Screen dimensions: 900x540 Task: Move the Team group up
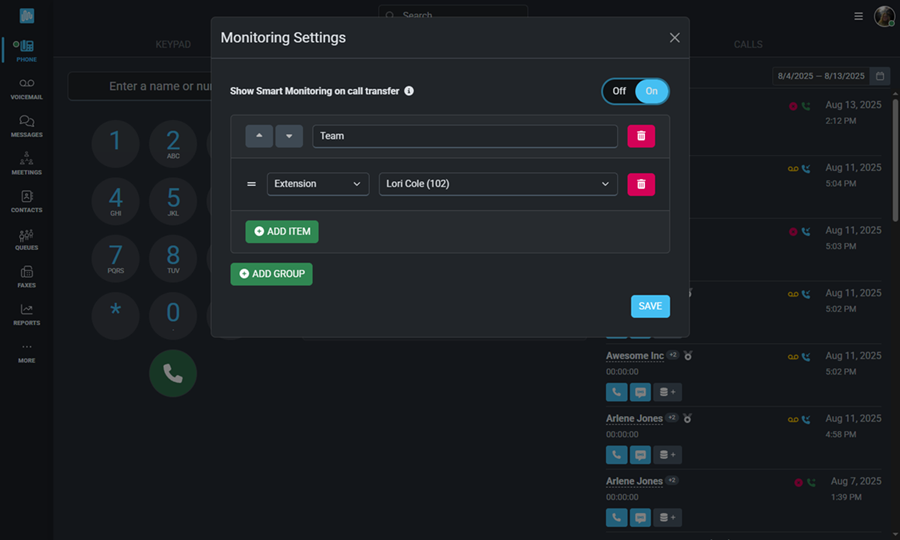tap(259, 136)
